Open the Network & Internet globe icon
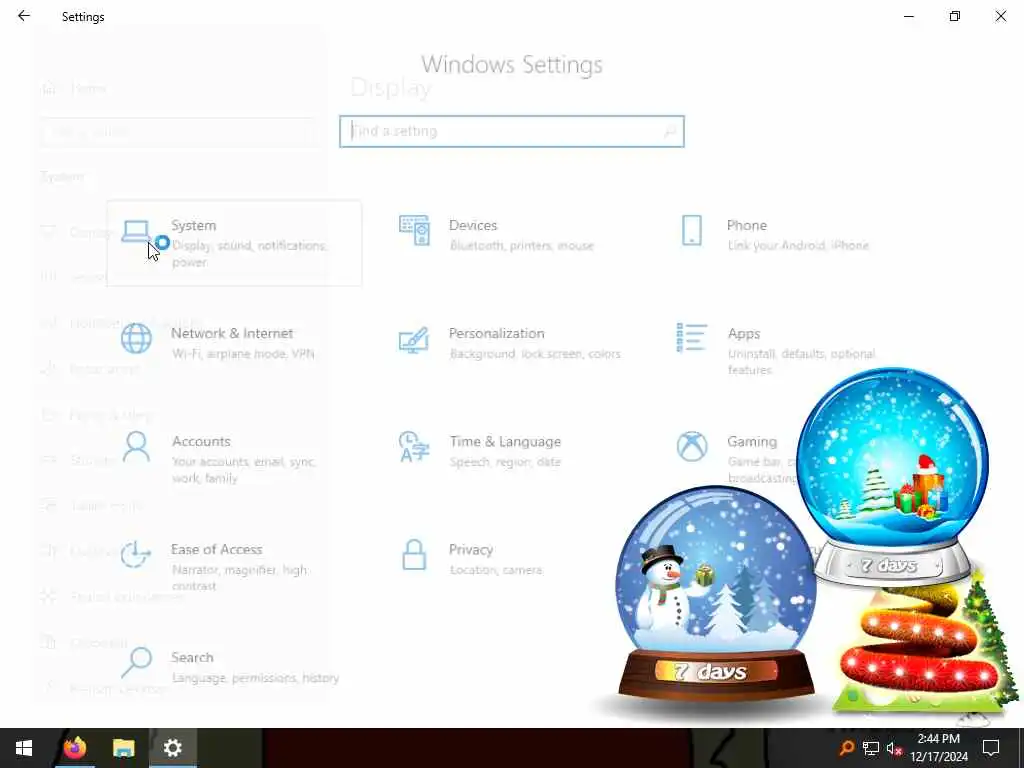This screenshot has width=1024, height=768. click(136, 338)
